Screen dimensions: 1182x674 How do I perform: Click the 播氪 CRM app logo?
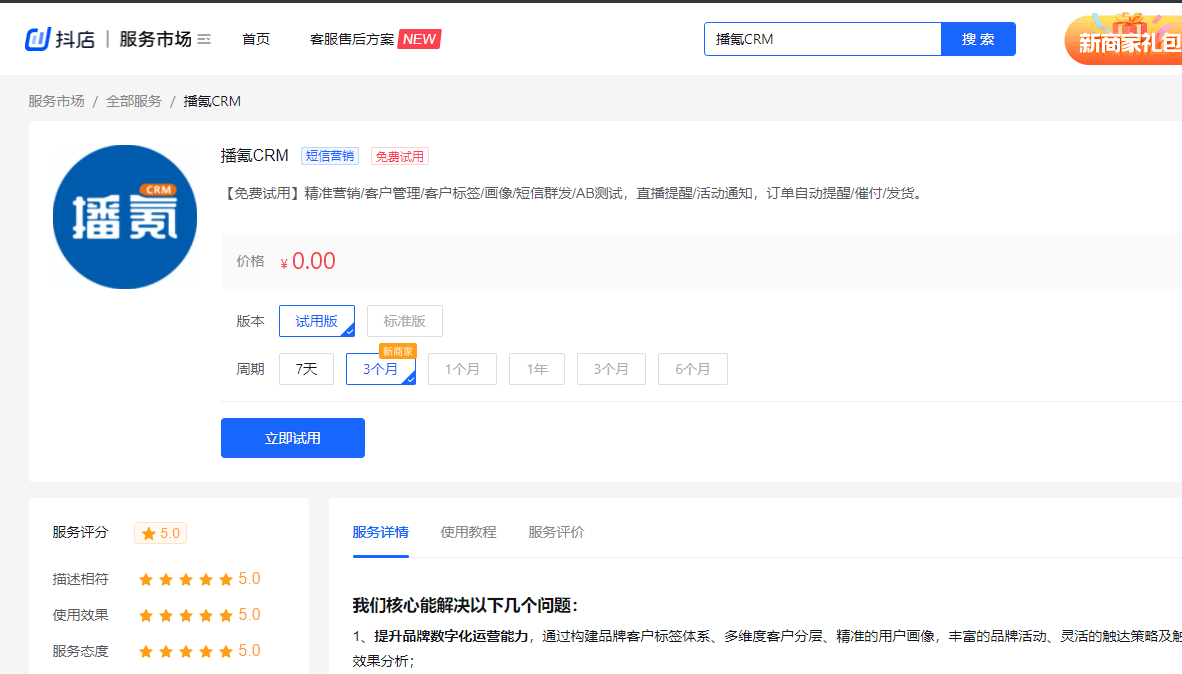click(125, 217)
